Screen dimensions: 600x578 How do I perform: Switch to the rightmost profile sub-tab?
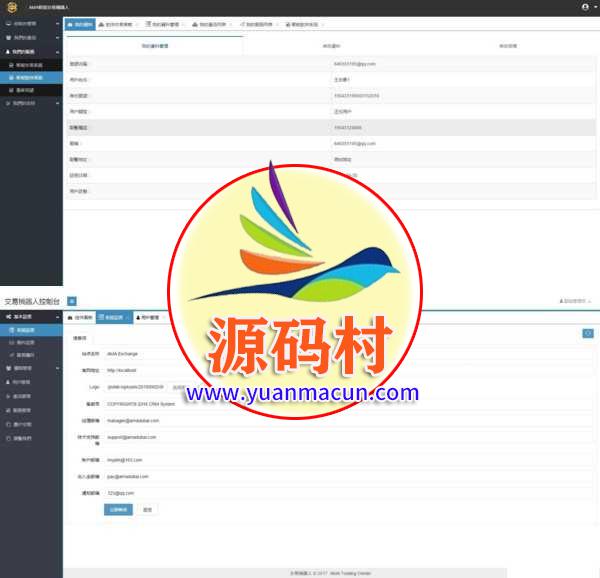(x=508, y=46)
